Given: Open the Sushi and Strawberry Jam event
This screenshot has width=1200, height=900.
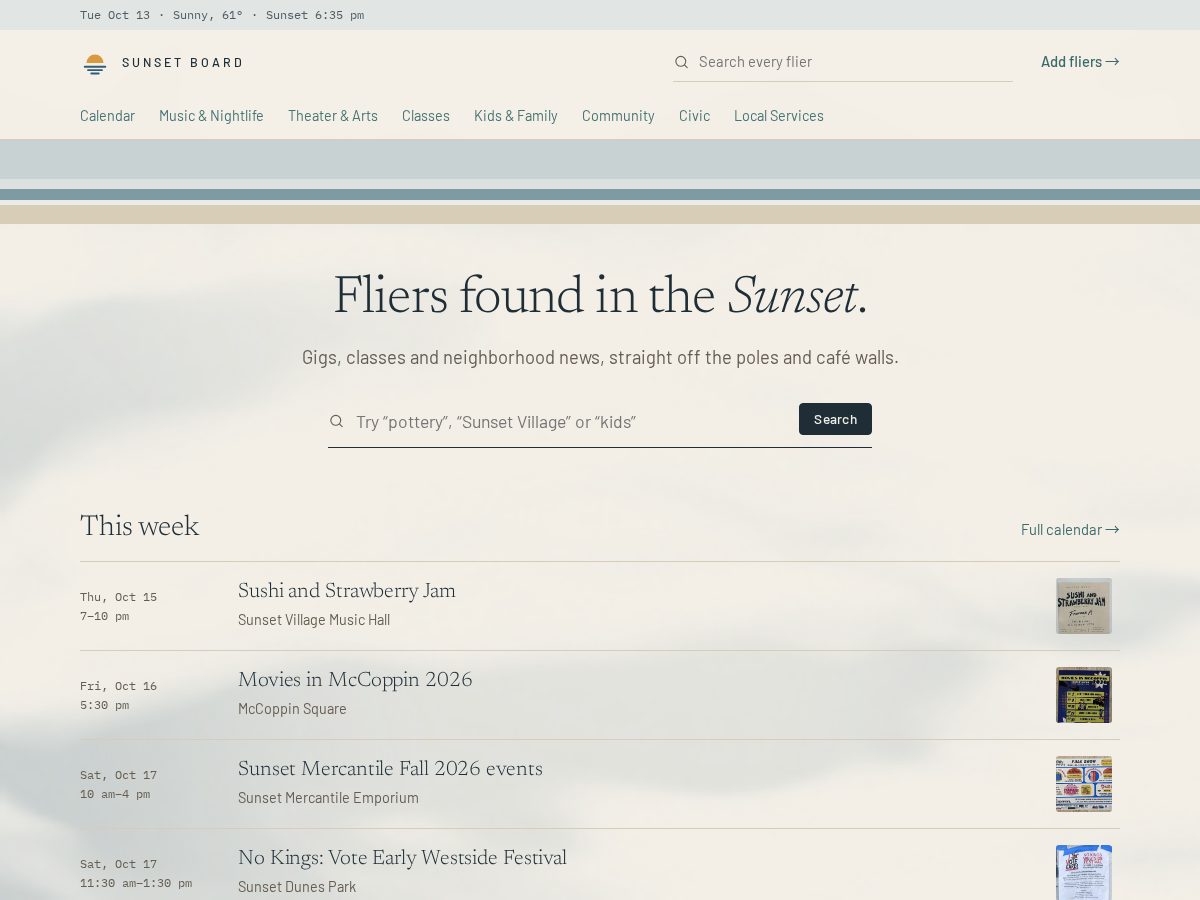Looking at the screenshot, I should click(347, 591).
